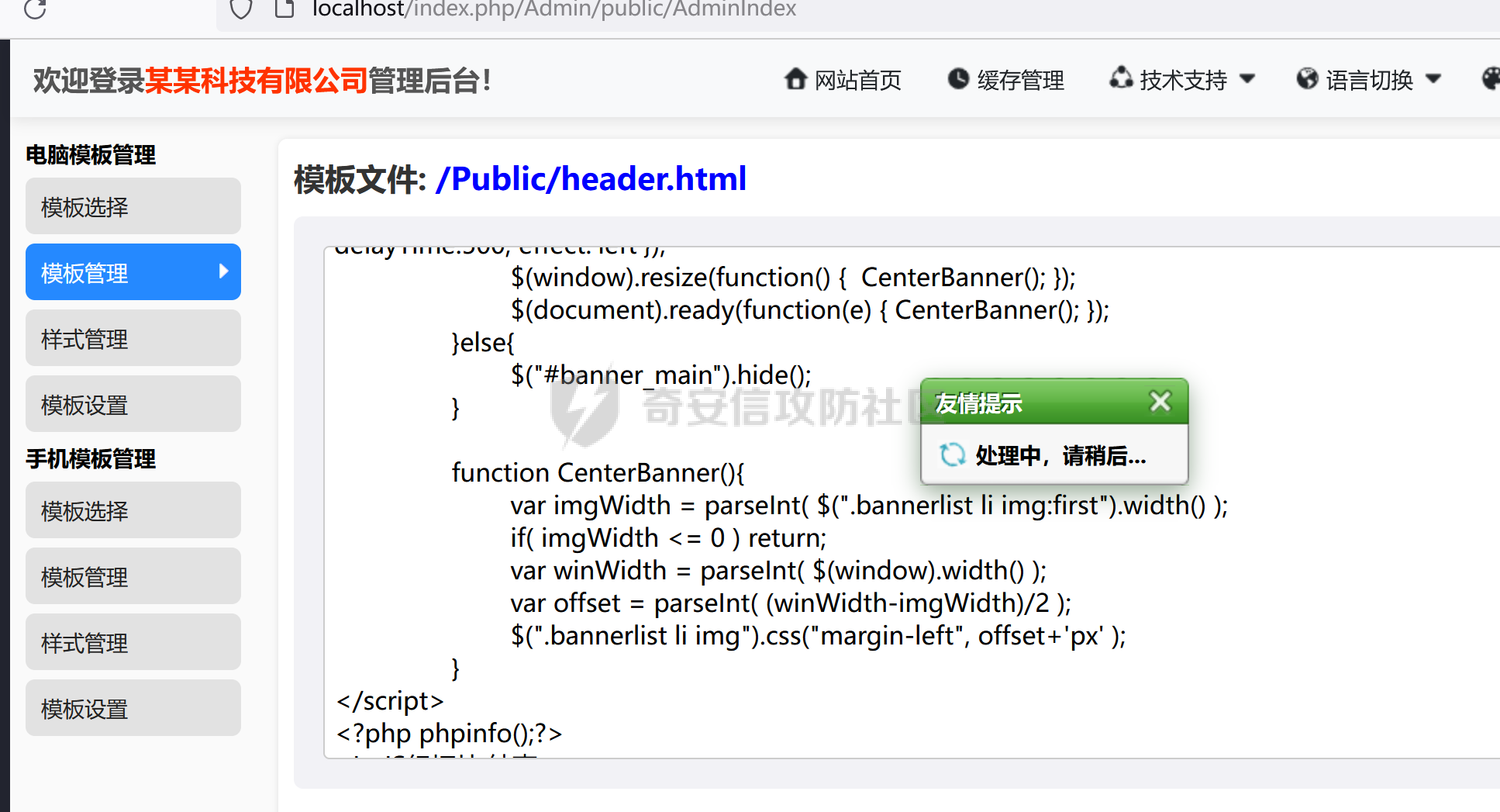The width and height of the screenshot is (1500, 812).
Task: Click the if( imgWidth <= 0 ) return line
Action: (x=669, y=538)
